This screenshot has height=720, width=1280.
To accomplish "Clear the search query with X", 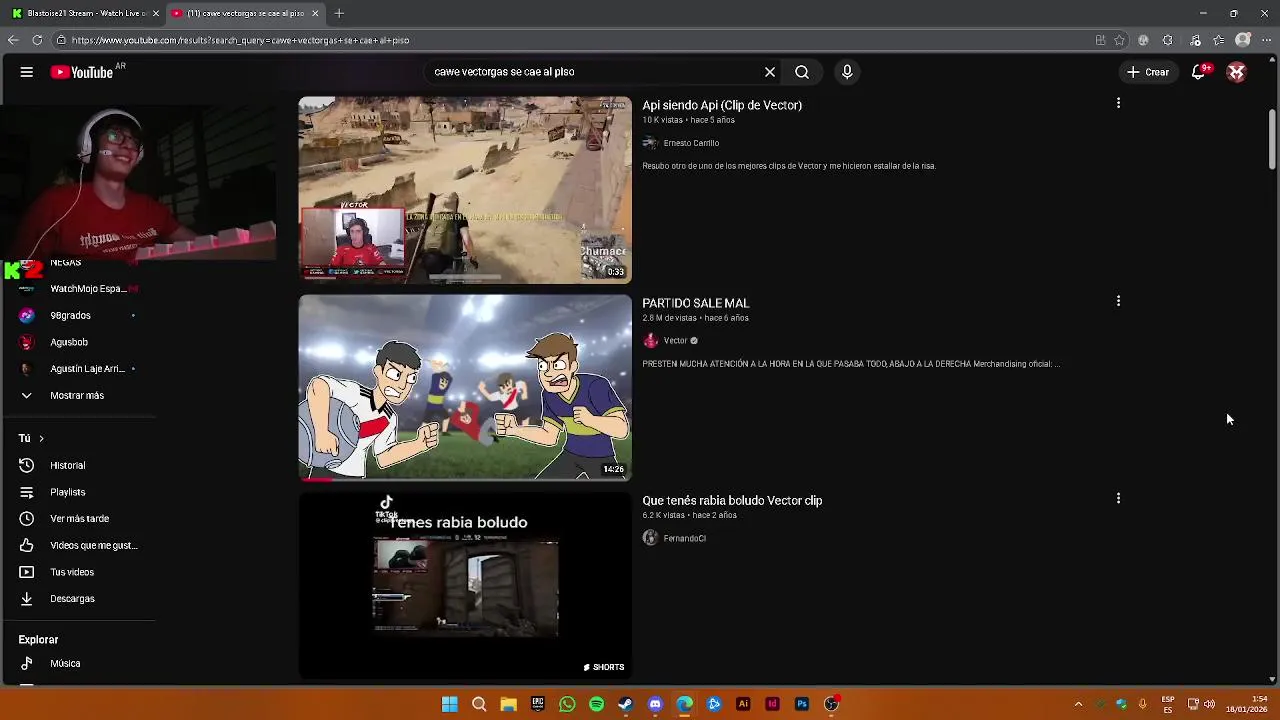I will coord(770,72).
